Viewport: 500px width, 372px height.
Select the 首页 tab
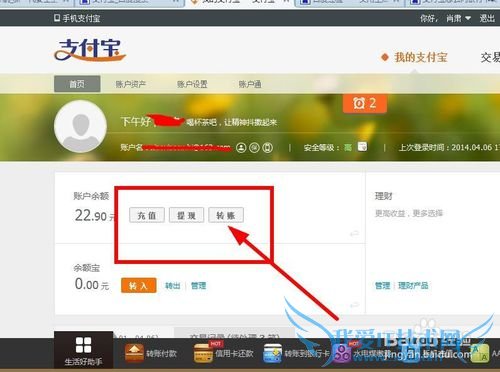[77, 84]
